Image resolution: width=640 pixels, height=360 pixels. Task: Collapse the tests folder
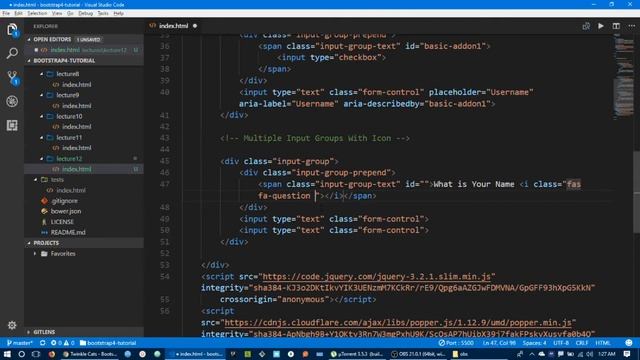coord(36,180)
